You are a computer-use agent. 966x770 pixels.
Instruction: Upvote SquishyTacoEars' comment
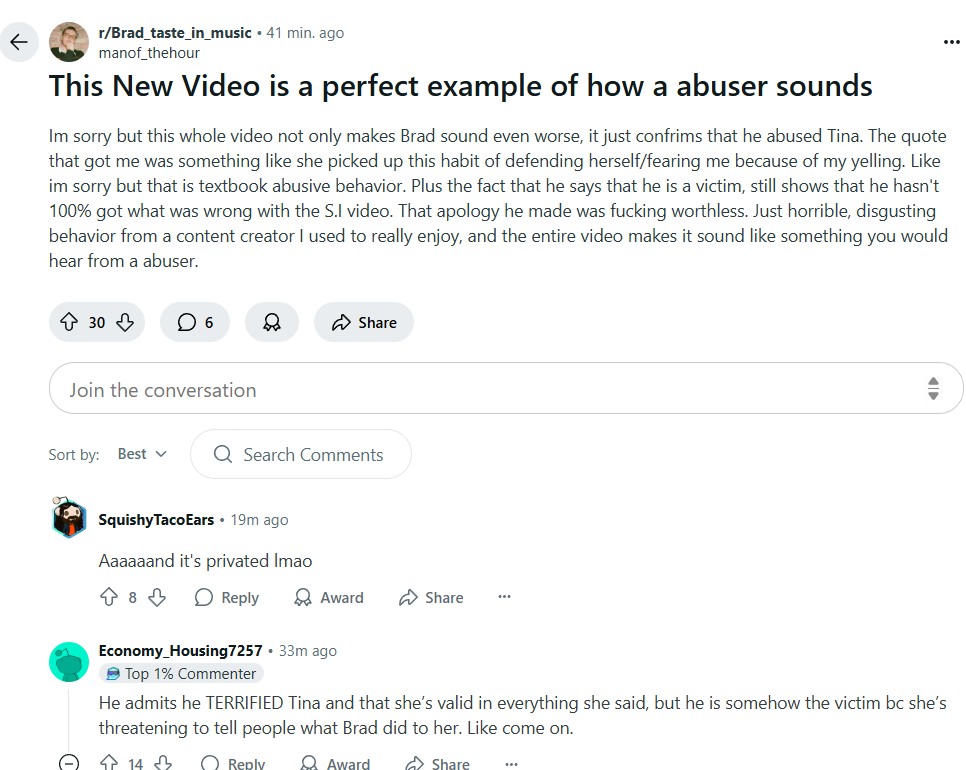(x=109, y=597)
